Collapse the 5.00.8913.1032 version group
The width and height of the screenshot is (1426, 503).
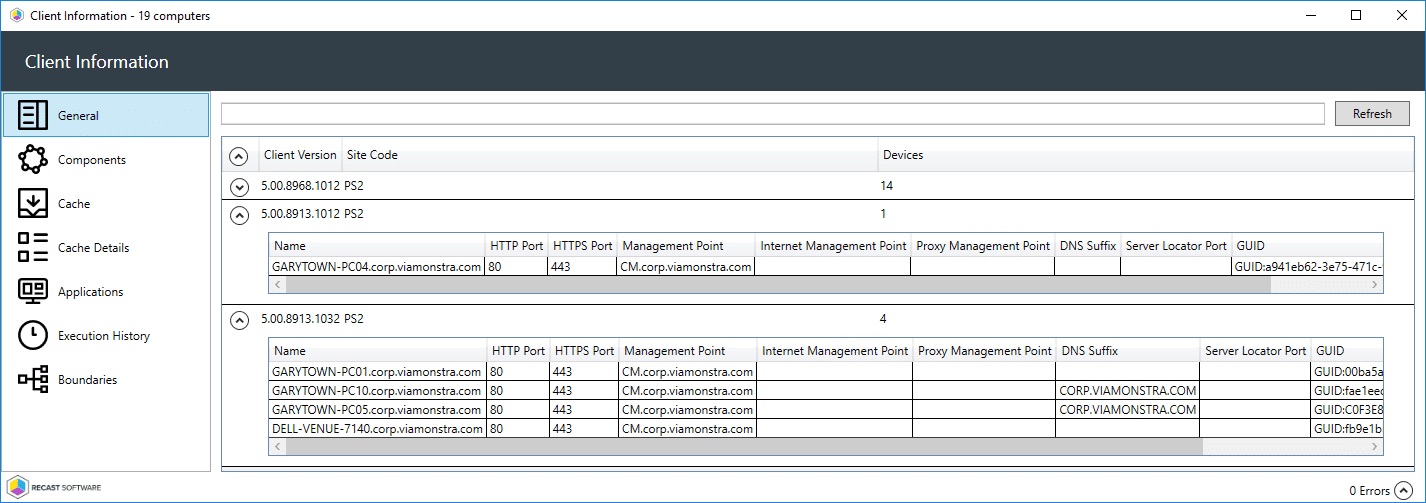pos(239,320)
